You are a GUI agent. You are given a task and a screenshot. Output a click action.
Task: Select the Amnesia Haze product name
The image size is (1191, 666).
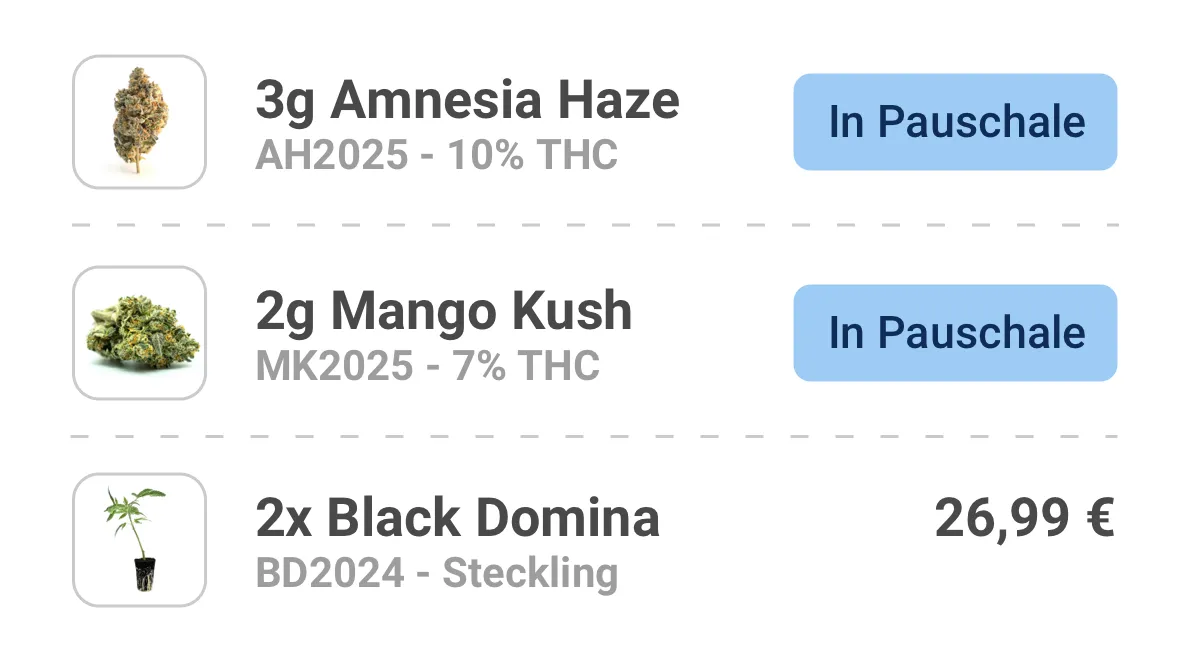click(504, 100)
